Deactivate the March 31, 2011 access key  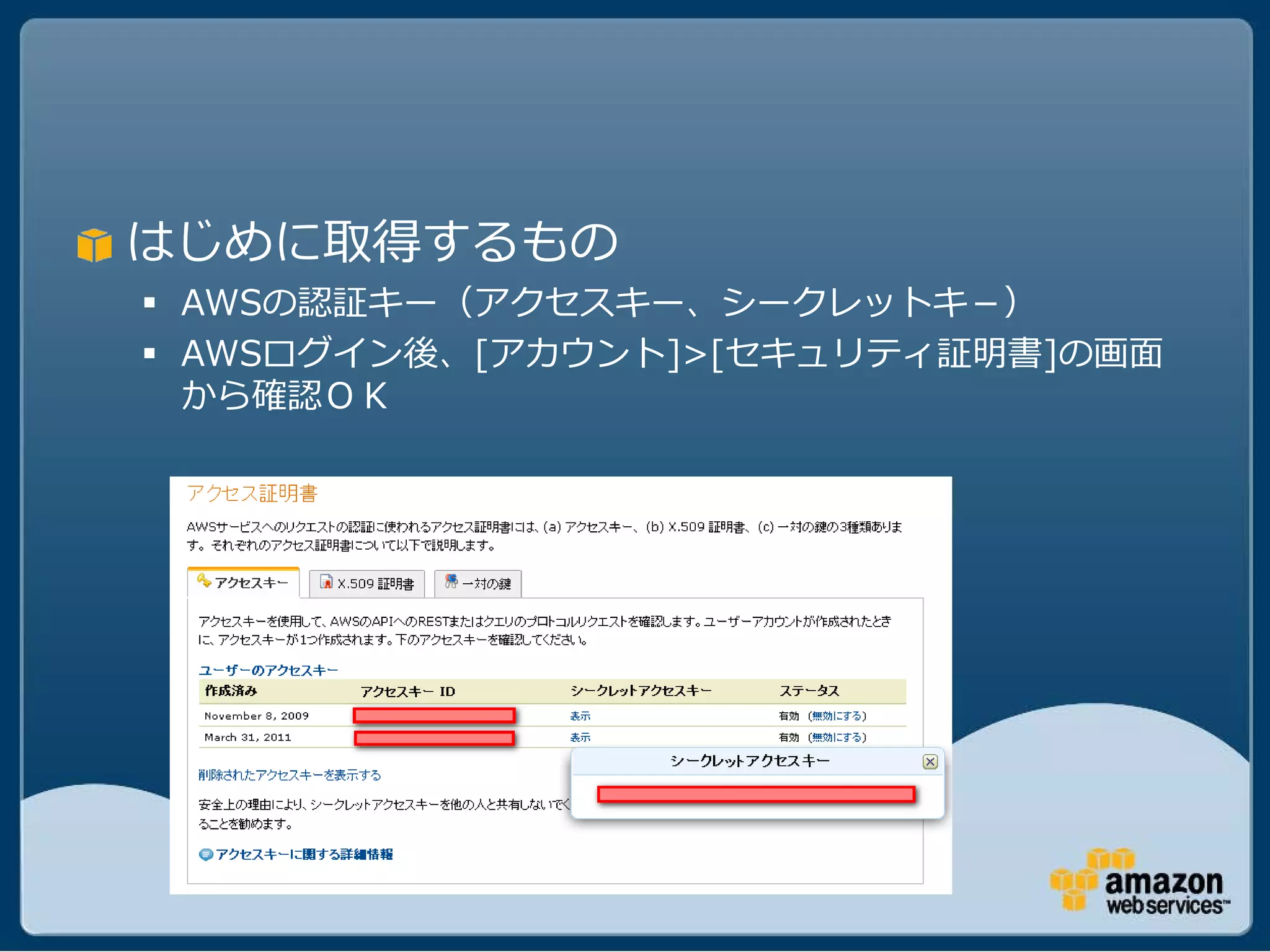click(837, 737)
